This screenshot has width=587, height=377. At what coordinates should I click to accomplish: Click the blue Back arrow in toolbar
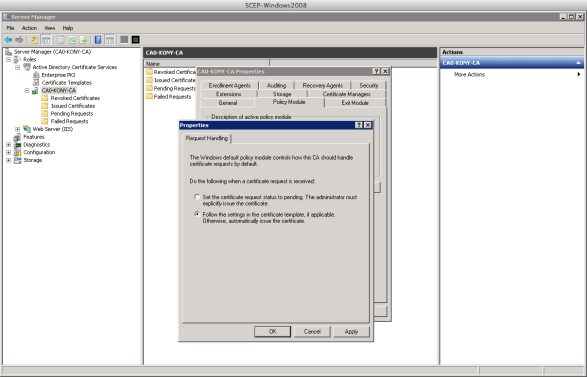coord(8,40)
